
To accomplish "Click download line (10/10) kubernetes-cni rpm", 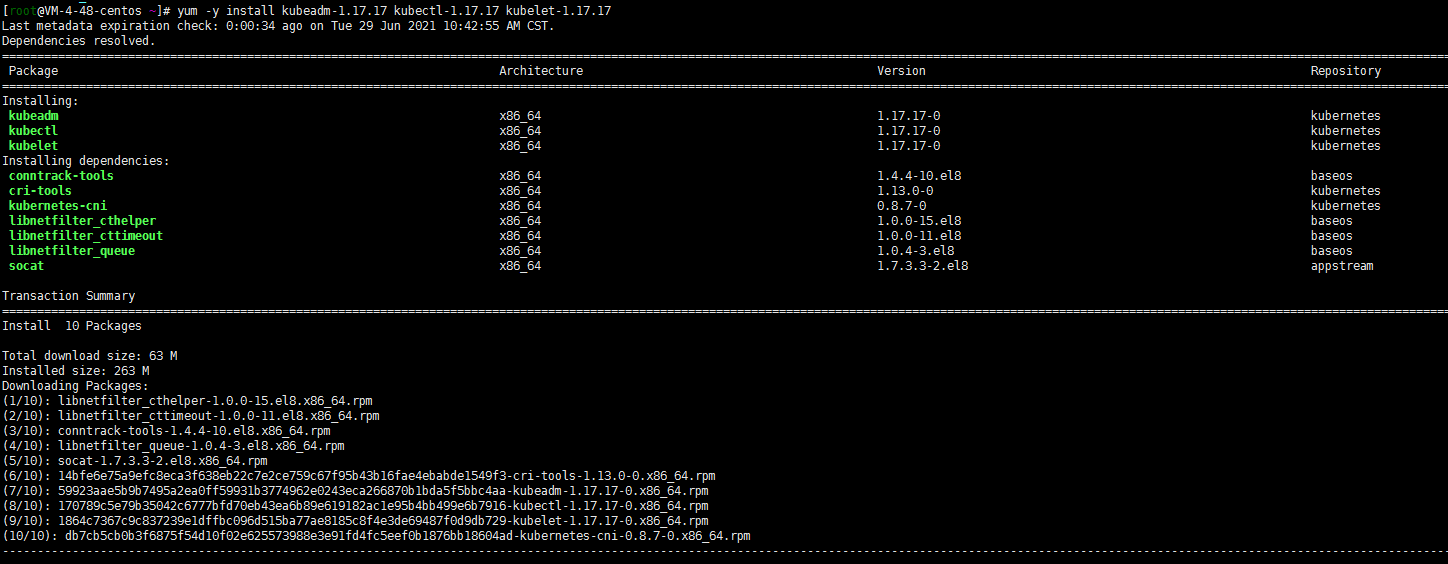I will pyautogui.click(x=376, y=536).
